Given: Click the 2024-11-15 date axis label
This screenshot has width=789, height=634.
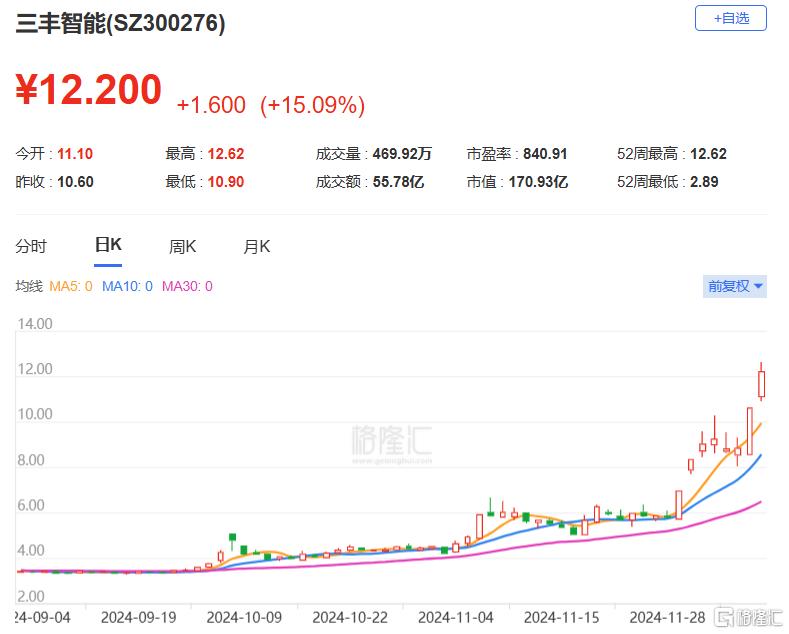Looking at the screenshot, I should (562, 617).
